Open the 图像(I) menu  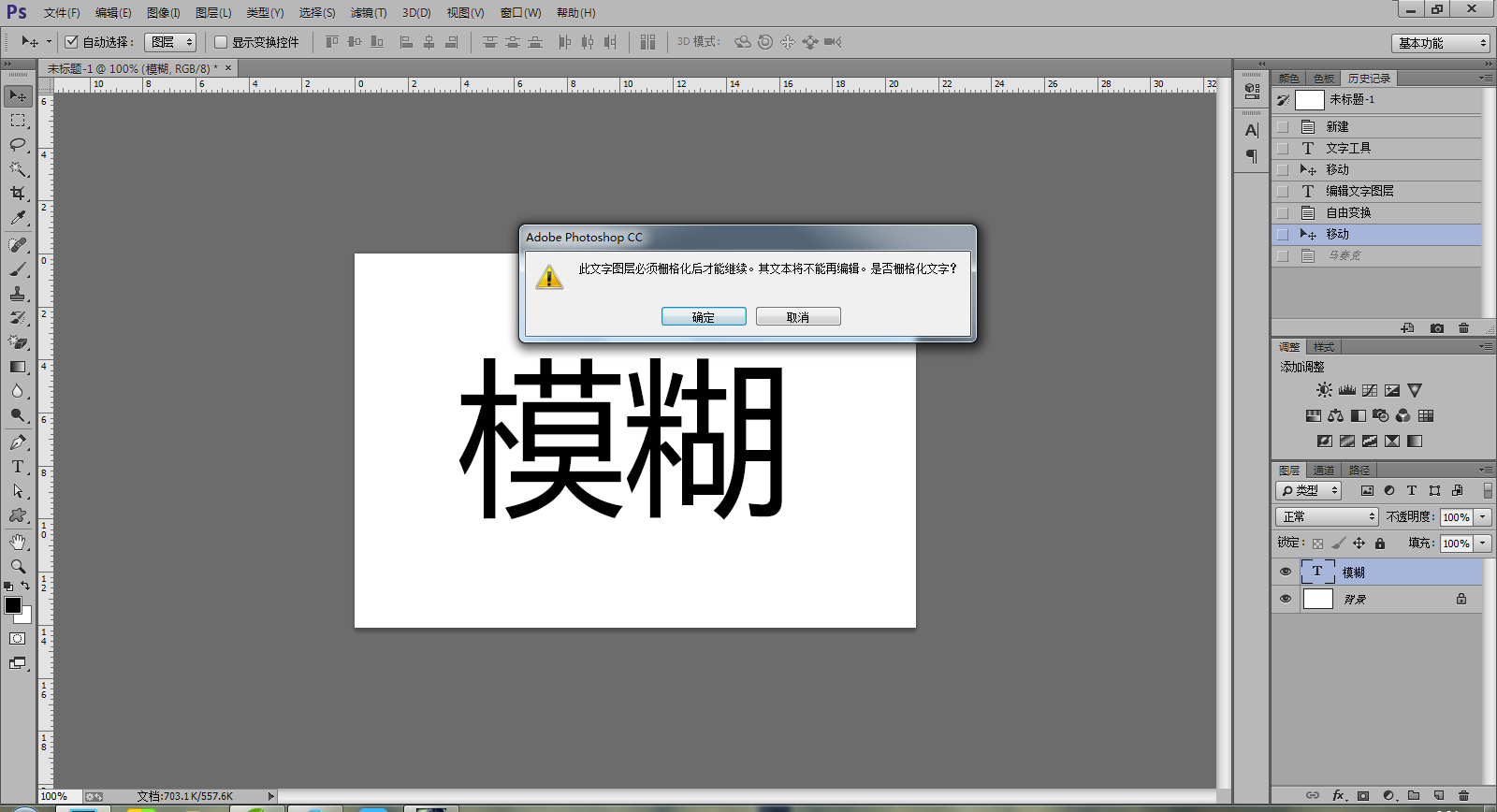click(163, 13)
